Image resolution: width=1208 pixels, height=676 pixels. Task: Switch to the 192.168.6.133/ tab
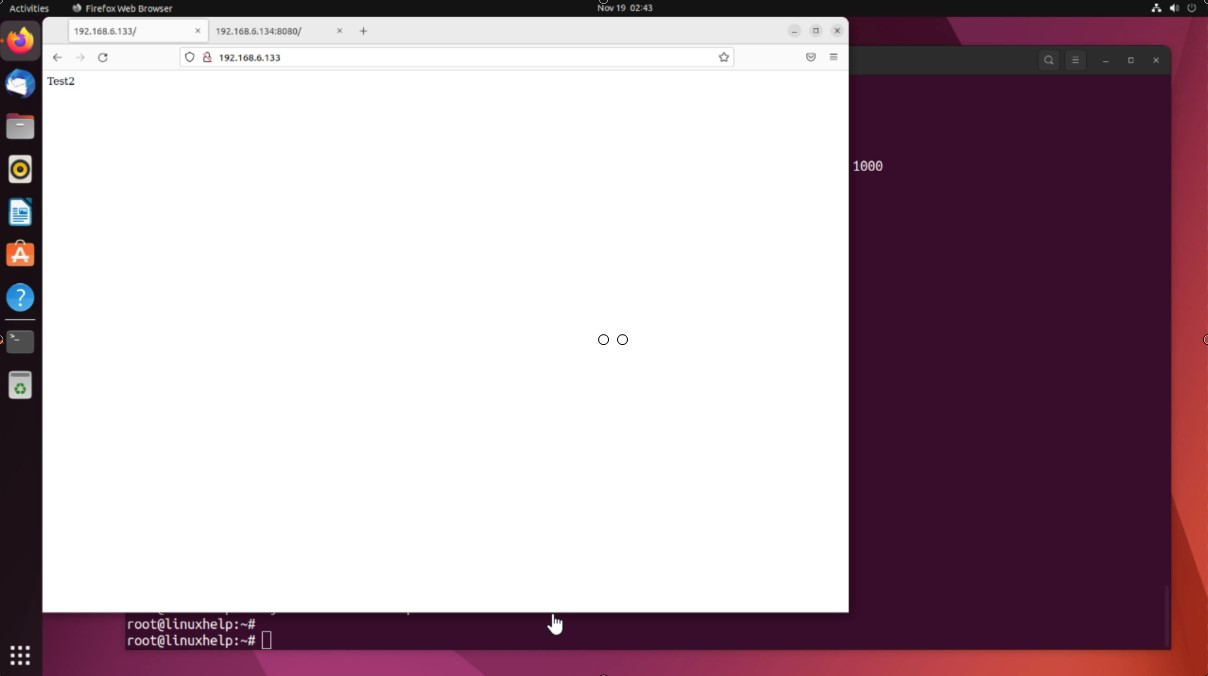click(x=138, y=31)
